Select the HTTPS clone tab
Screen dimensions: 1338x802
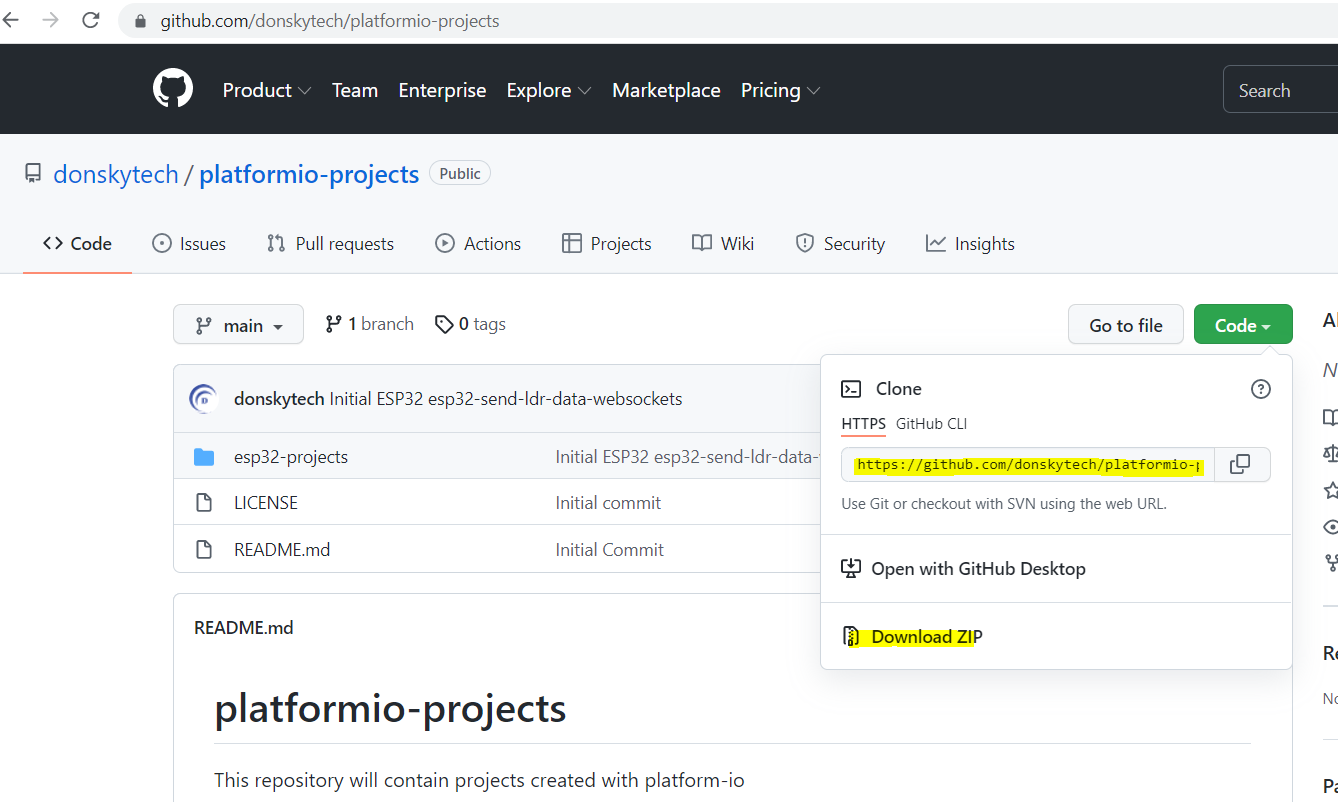pos(863,424)
